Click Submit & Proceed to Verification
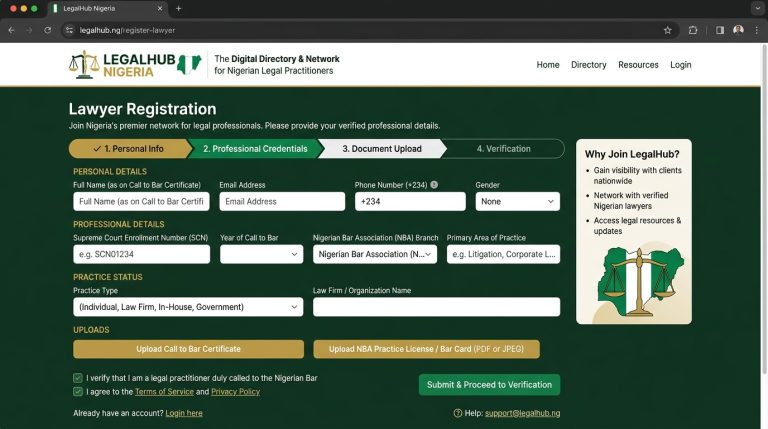Screen dimensions: 768x429 (x=489, y=384)
